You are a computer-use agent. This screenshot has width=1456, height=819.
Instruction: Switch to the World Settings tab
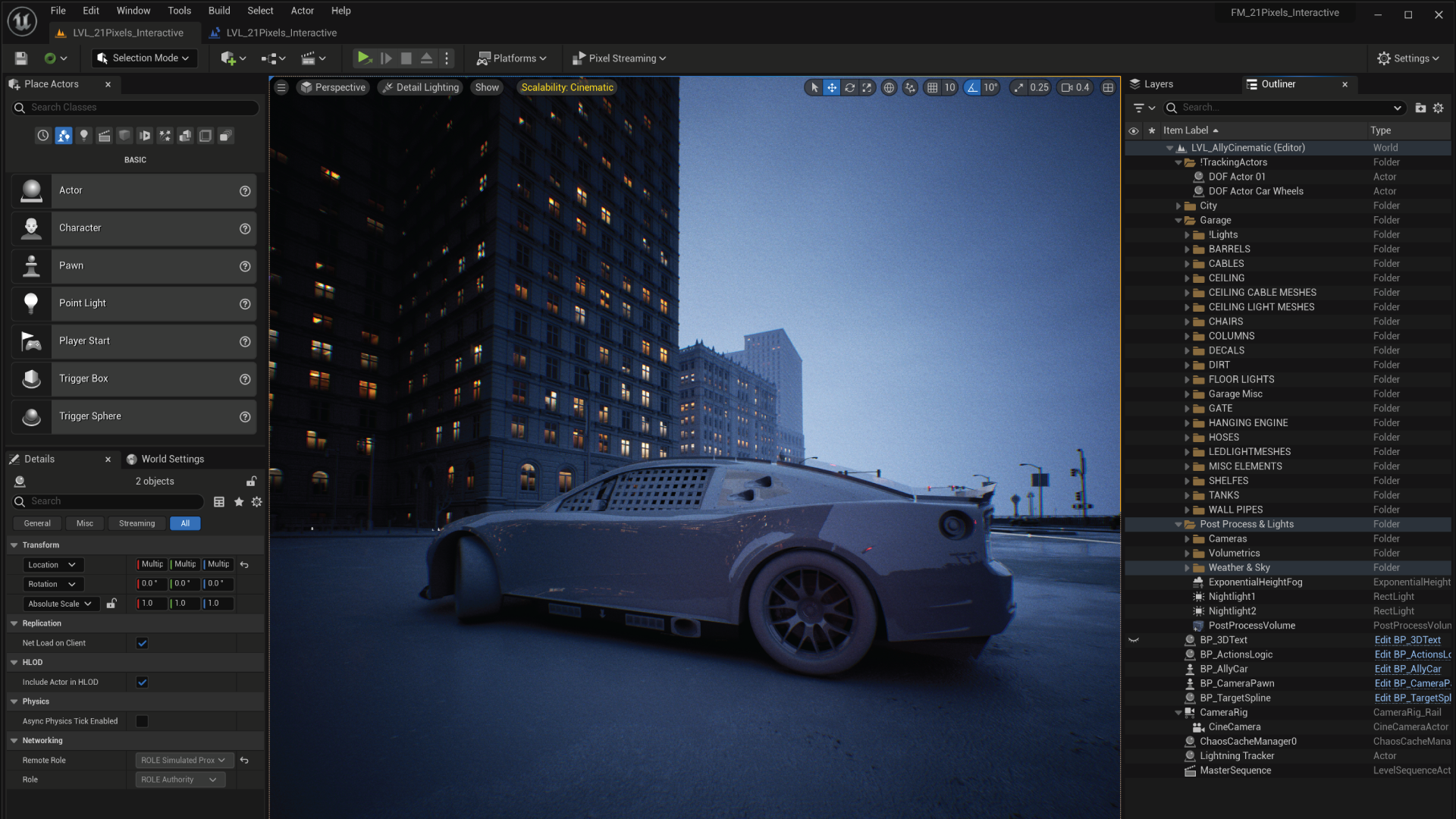[172, 459]
